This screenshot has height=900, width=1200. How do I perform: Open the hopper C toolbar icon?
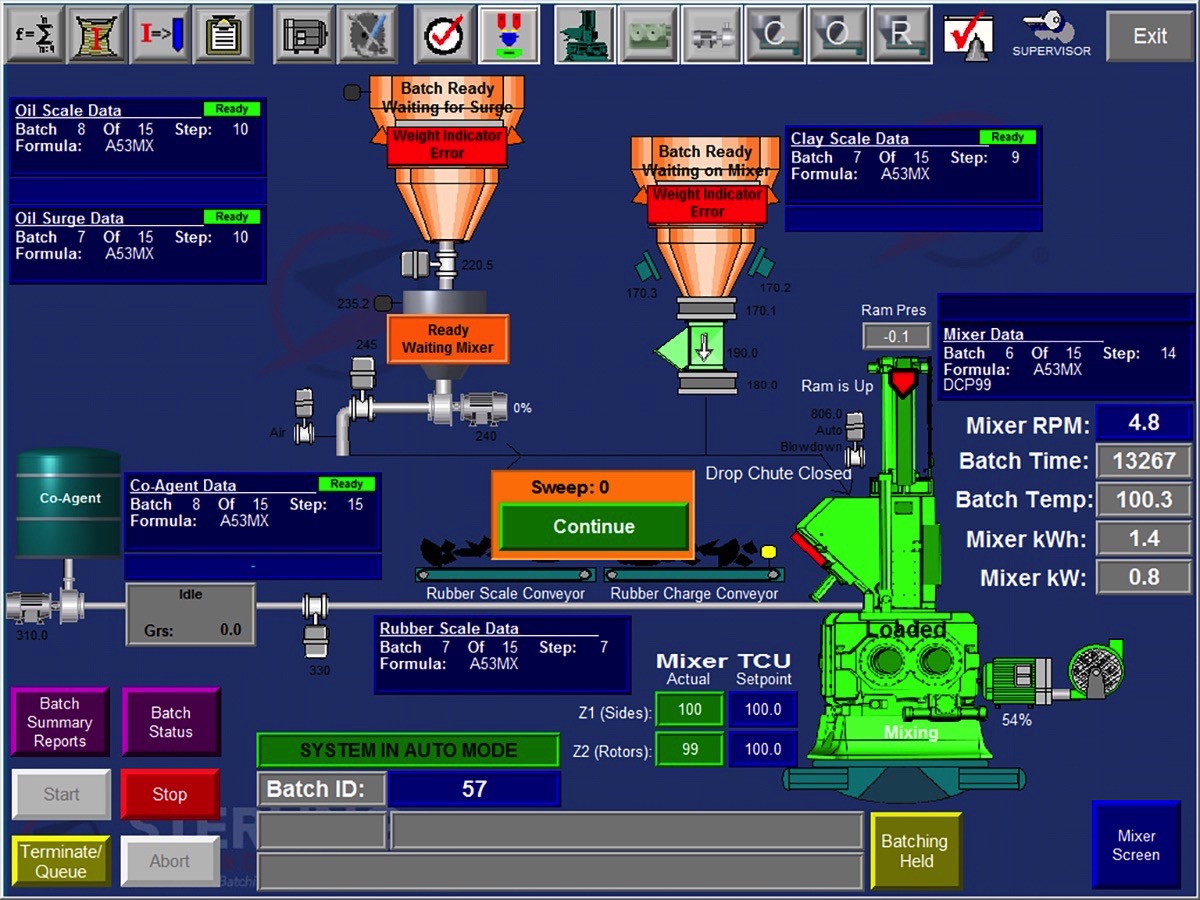pos(775,35)
